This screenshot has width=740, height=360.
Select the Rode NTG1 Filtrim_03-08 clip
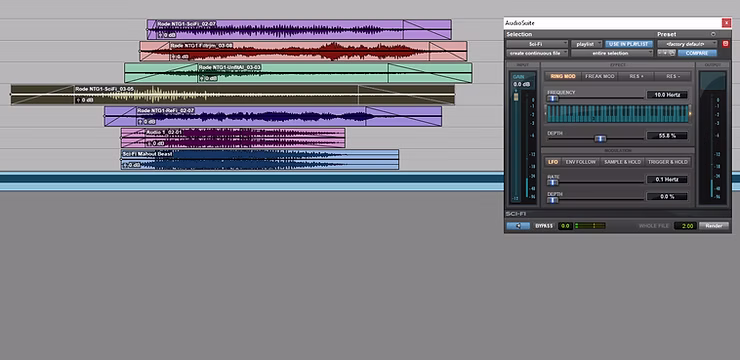click(303, 51)
